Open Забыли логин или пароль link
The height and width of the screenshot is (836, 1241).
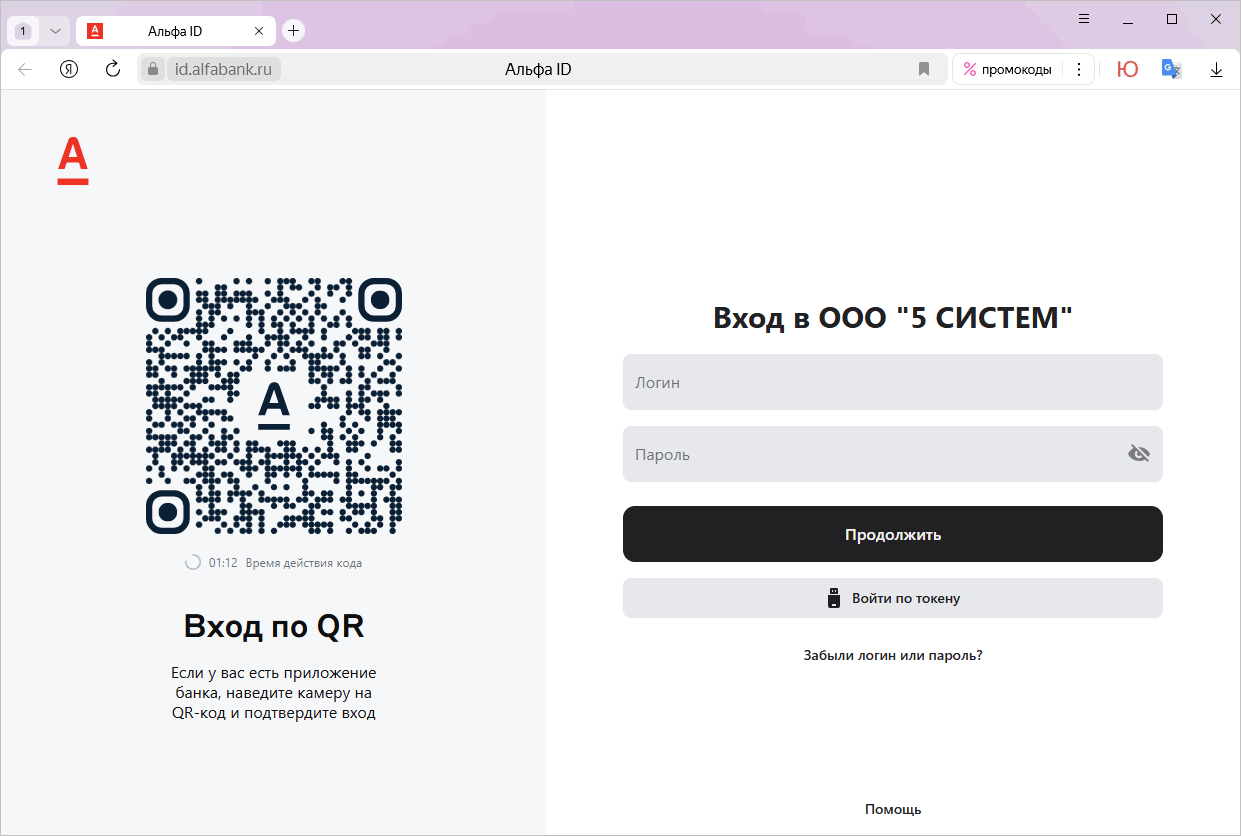coord(893,656)
